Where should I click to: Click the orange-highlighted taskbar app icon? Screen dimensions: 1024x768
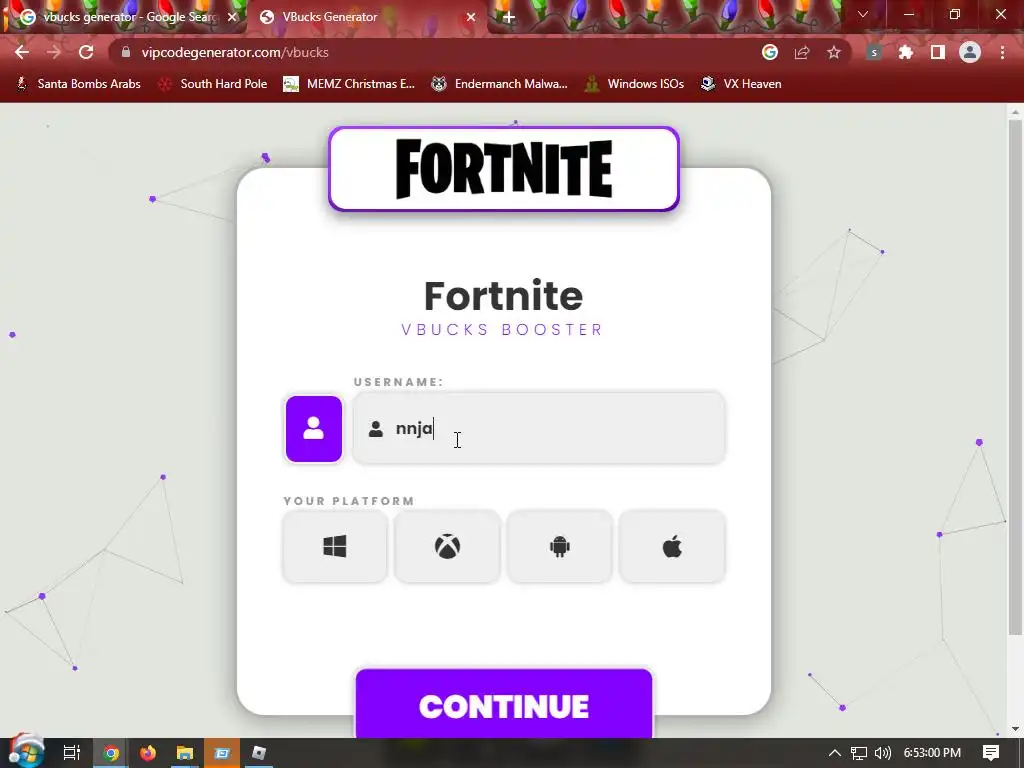tap(222, 753)
